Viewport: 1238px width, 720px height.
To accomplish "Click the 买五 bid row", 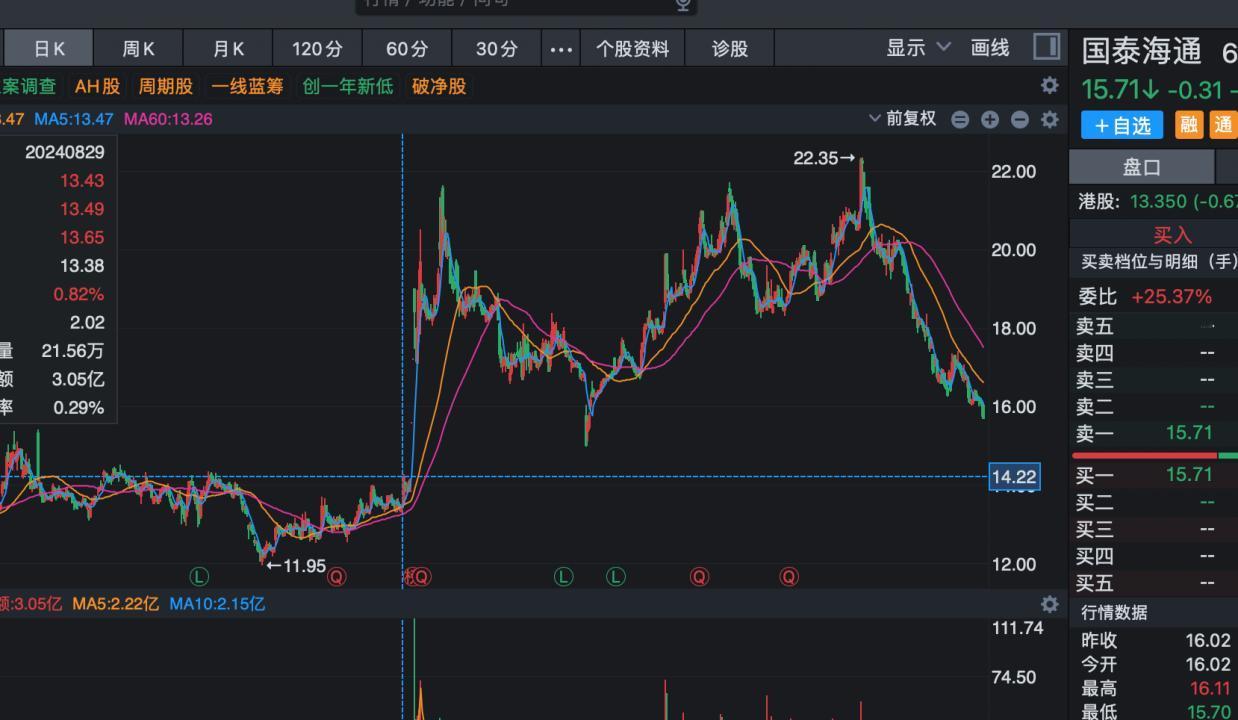I will pos(1154,583).
